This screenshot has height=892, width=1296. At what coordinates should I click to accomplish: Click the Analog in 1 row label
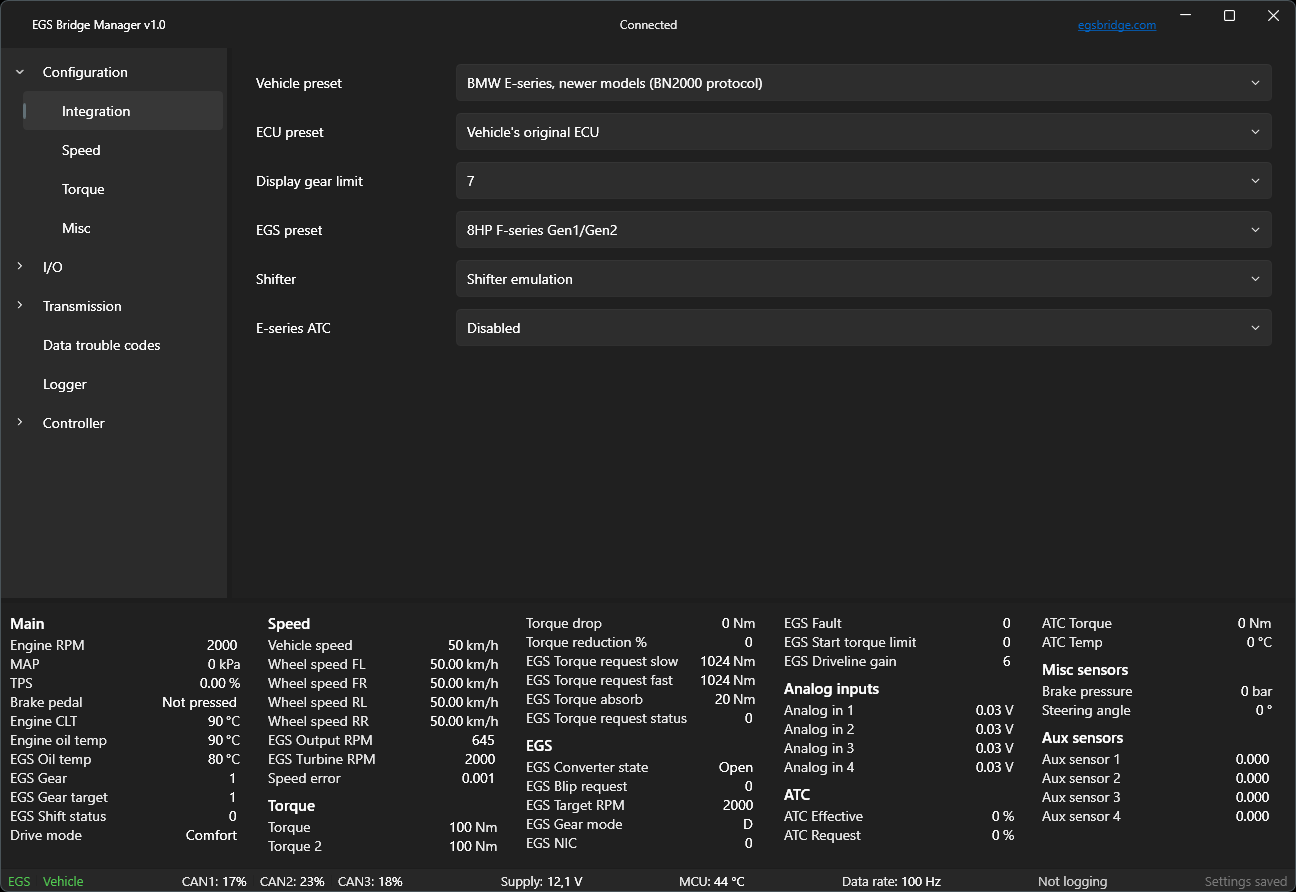tap(819, 710)
